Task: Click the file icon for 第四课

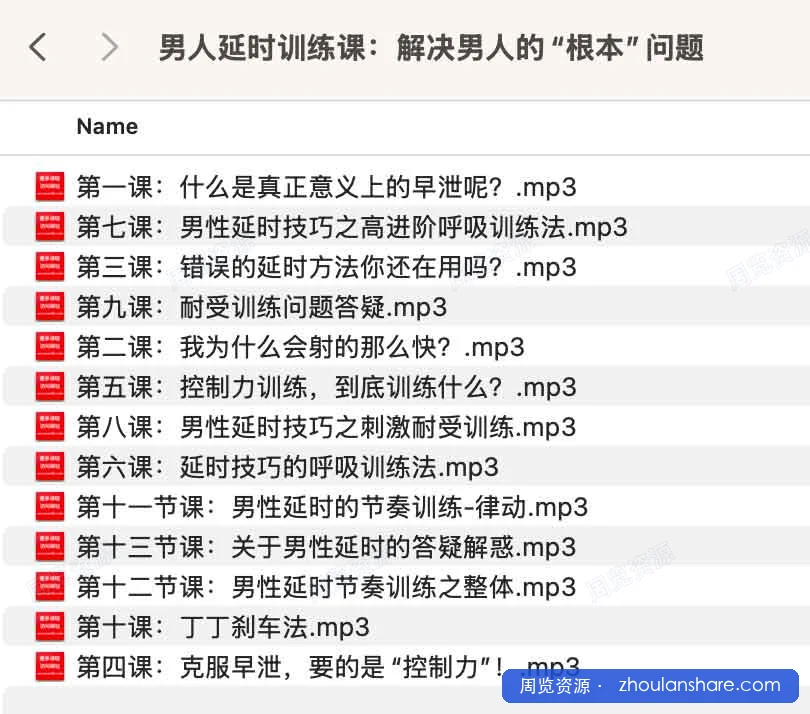Action: click(x=50, y=667)
